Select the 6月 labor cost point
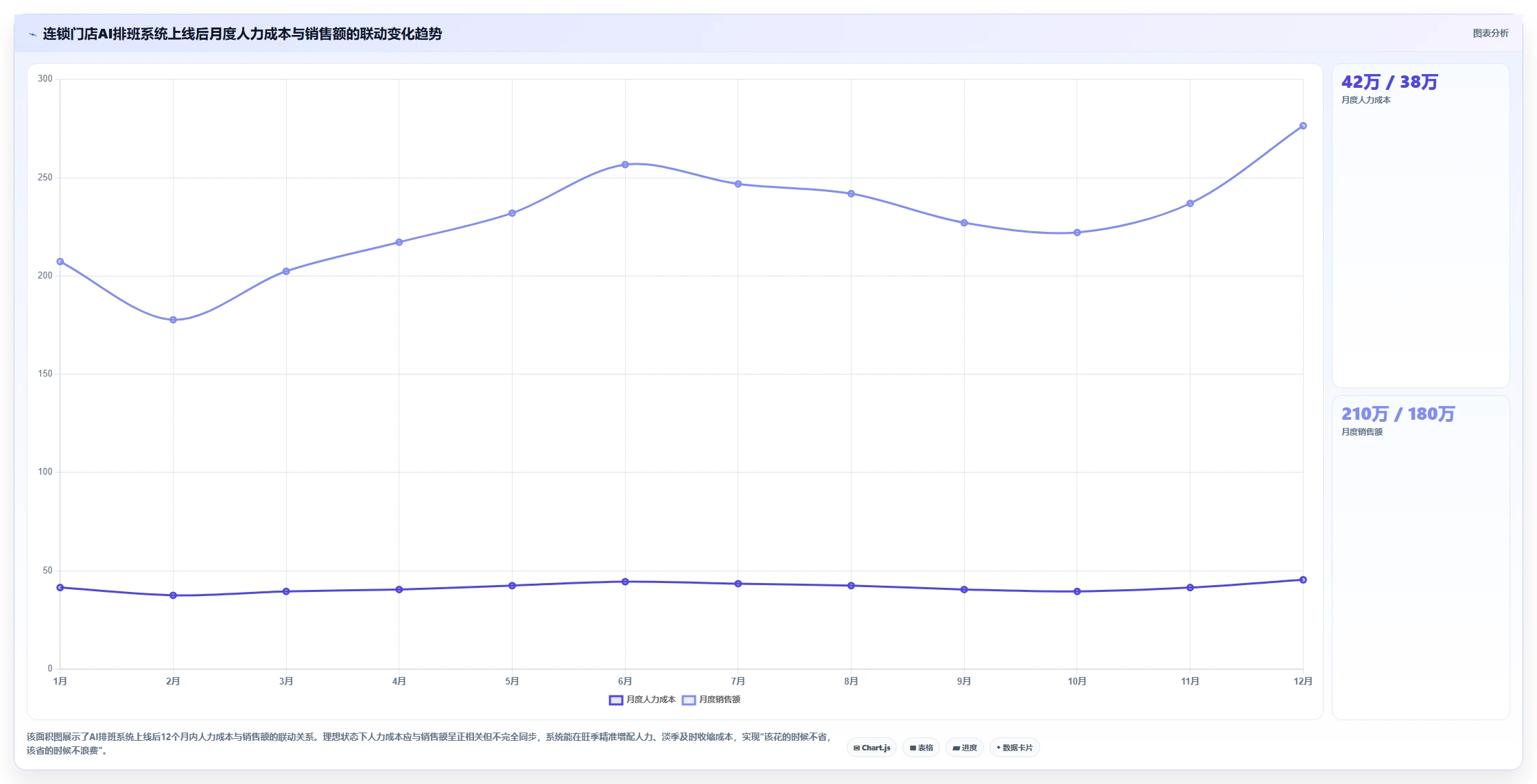1537x784 pixels. [x=625, y=582]
